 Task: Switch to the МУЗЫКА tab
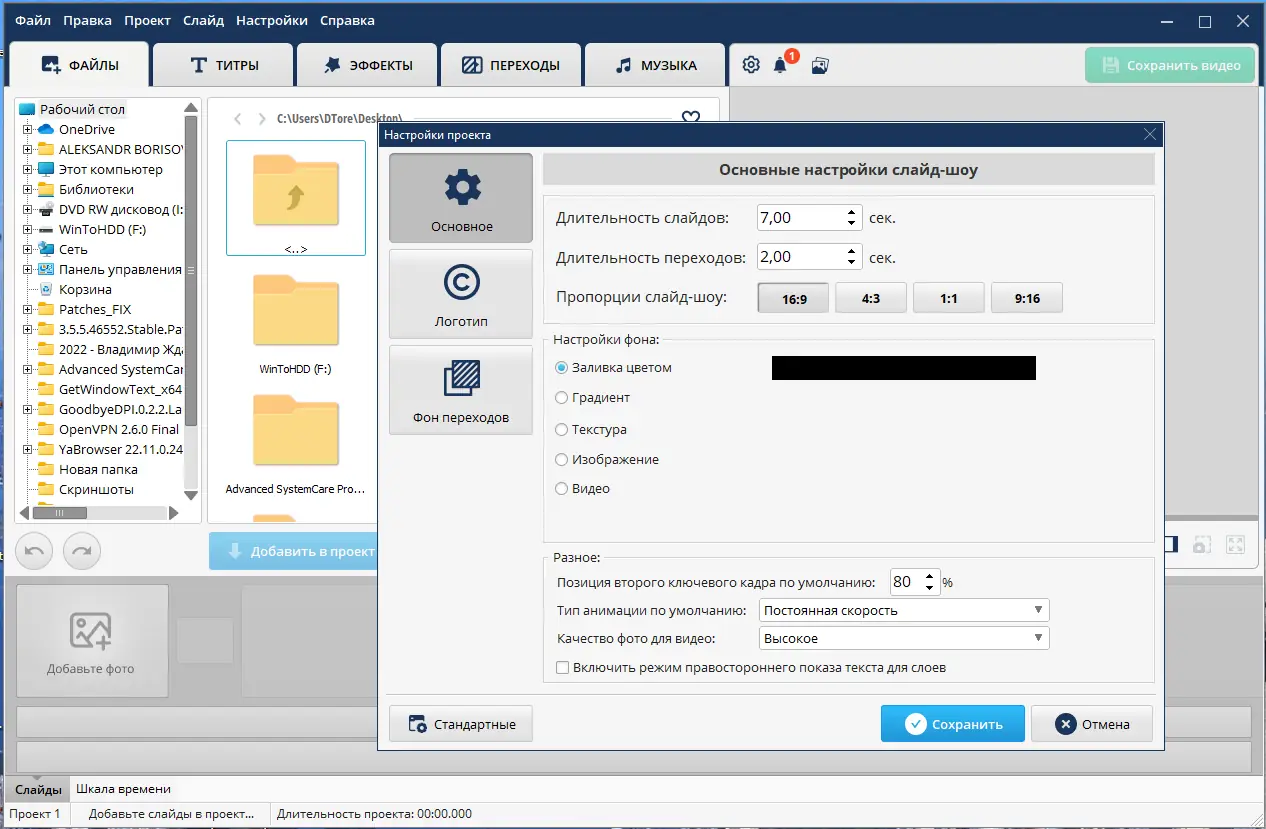[655, 65]
